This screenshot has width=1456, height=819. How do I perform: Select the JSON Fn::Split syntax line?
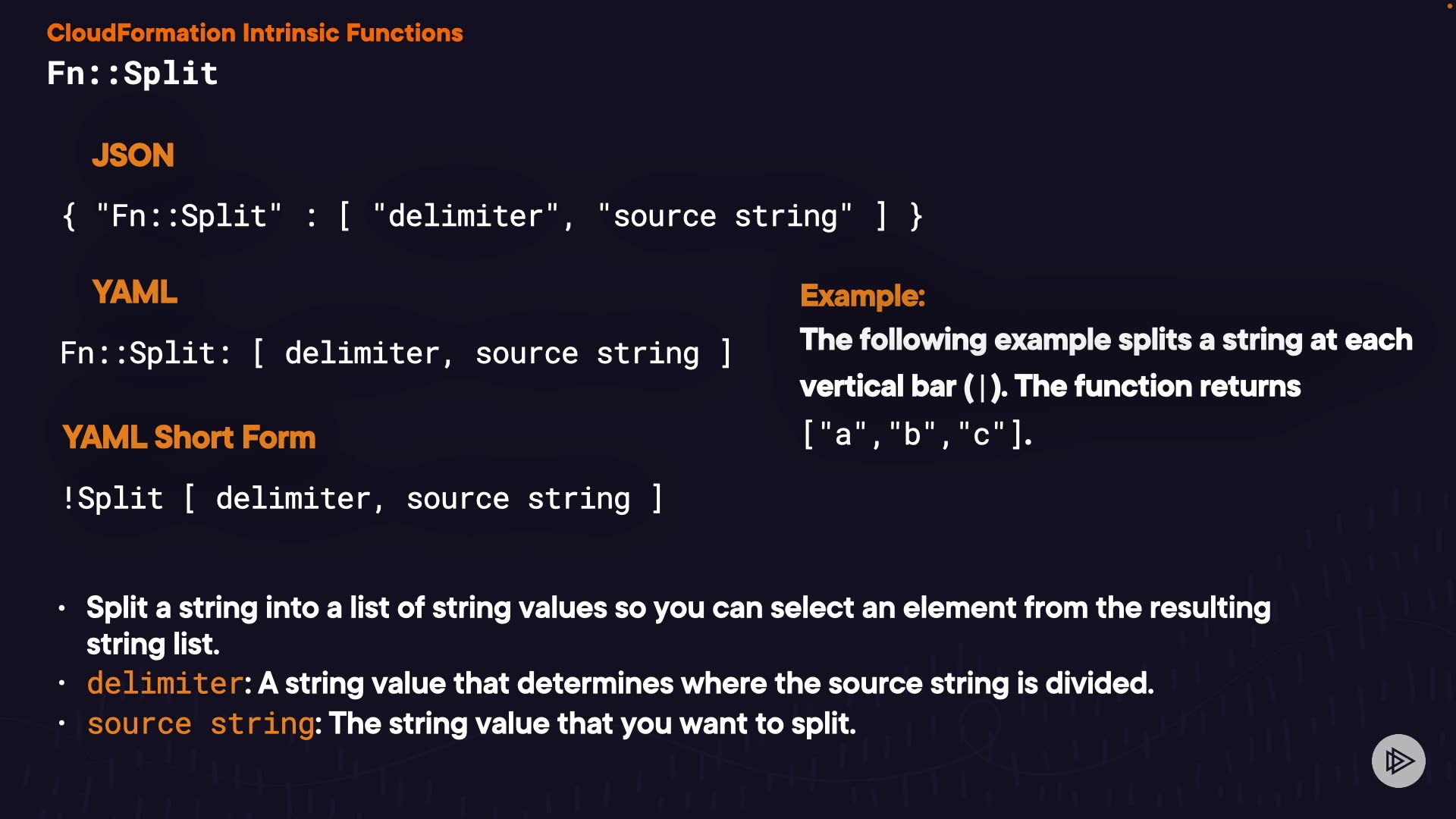pos(491,216)
